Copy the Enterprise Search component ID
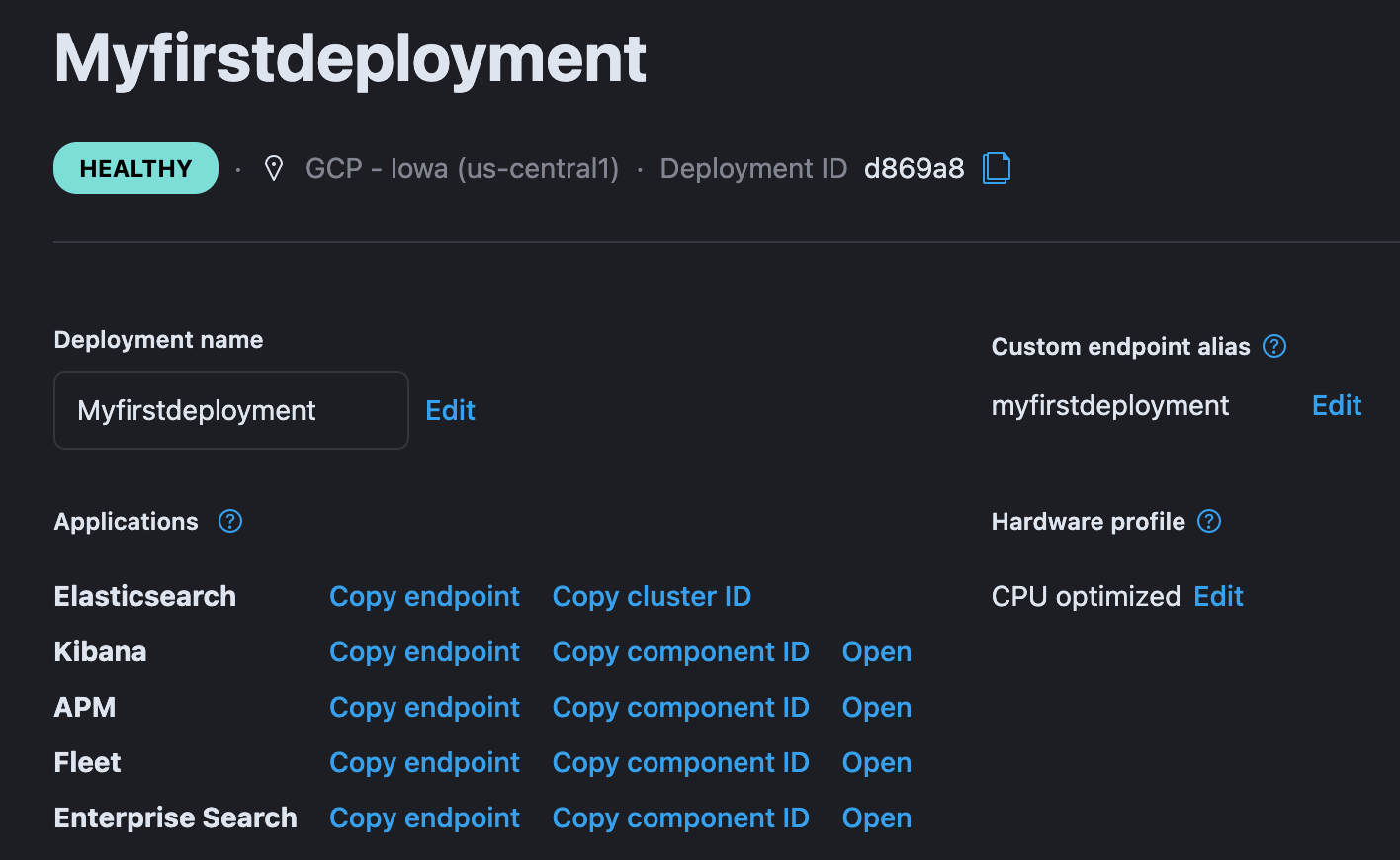Viewport: 1400px width, 860px height. 680,817
